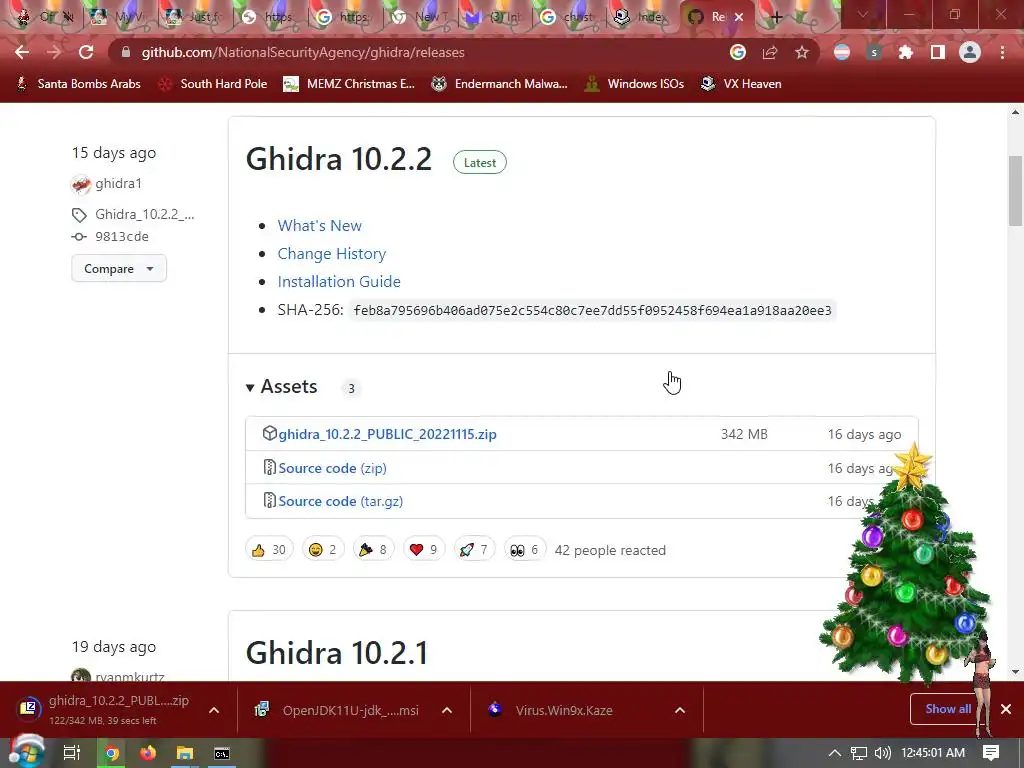Image resolution: width=1024 pixels, height=768 pixels.
Task: Download Source code (zip)
Action: tap(332, 468)
